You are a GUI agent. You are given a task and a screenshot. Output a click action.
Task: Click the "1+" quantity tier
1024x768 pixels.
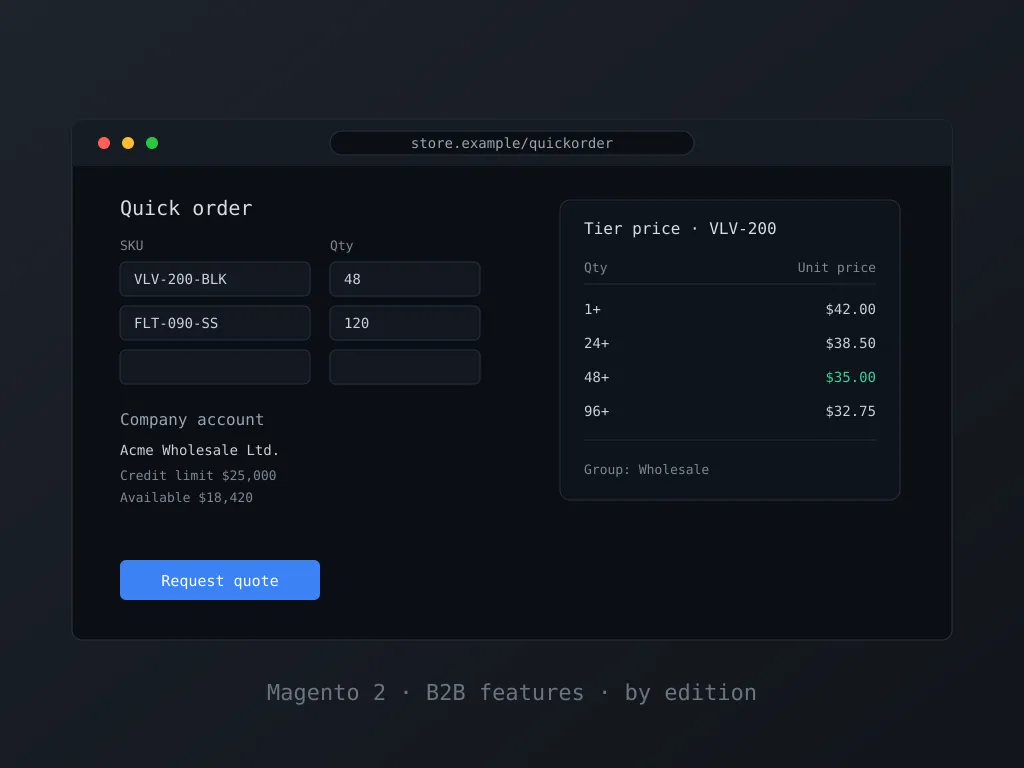point(592,309)
